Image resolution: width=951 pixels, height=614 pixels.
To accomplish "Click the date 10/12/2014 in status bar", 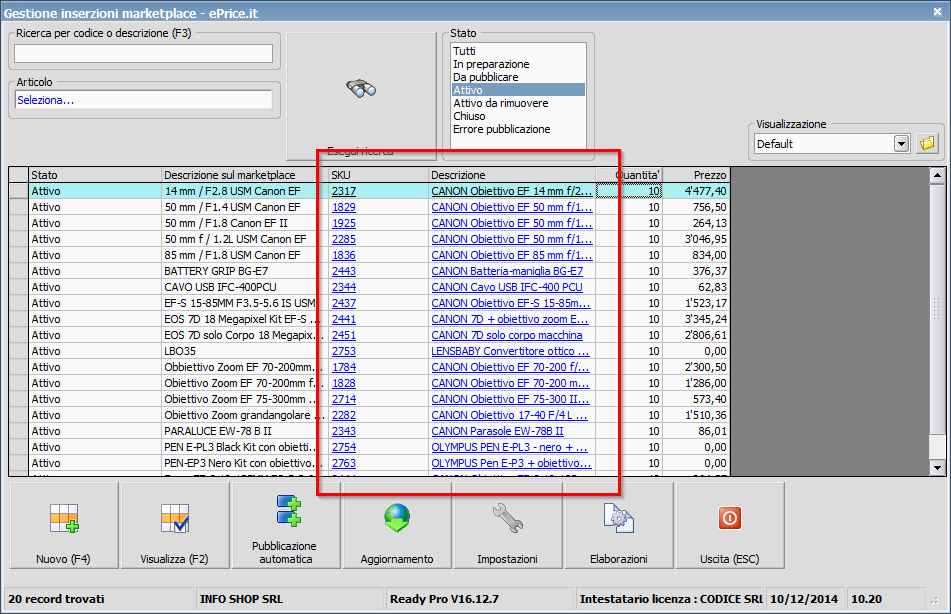I will 804,599.
